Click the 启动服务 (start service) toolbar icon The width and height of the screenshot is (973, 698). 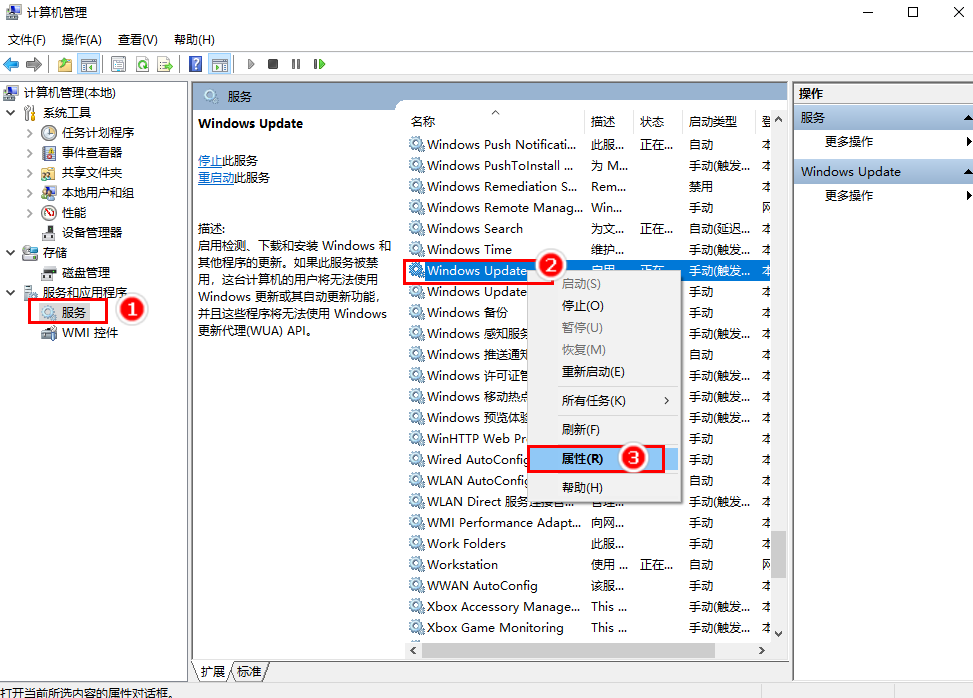[250, 64]
